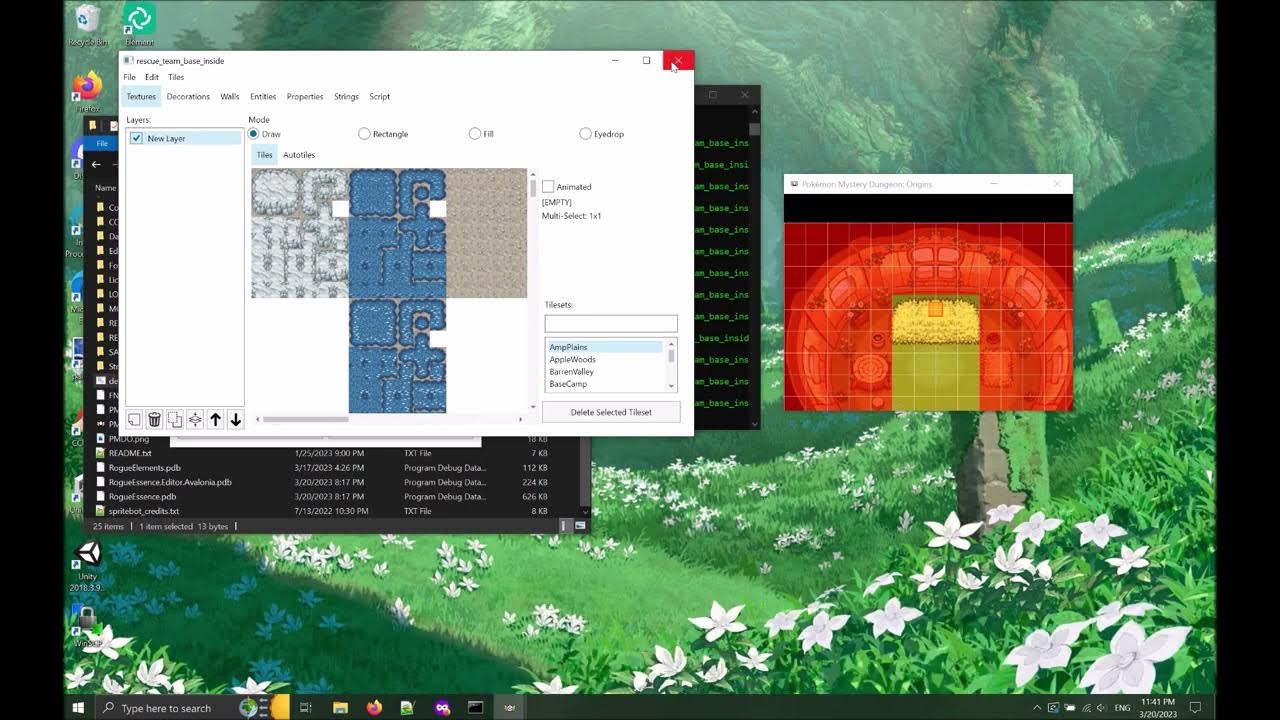The image size is (1280, 720).
Task: Open the Element desktop shortcut
Action: pos(139,25)
